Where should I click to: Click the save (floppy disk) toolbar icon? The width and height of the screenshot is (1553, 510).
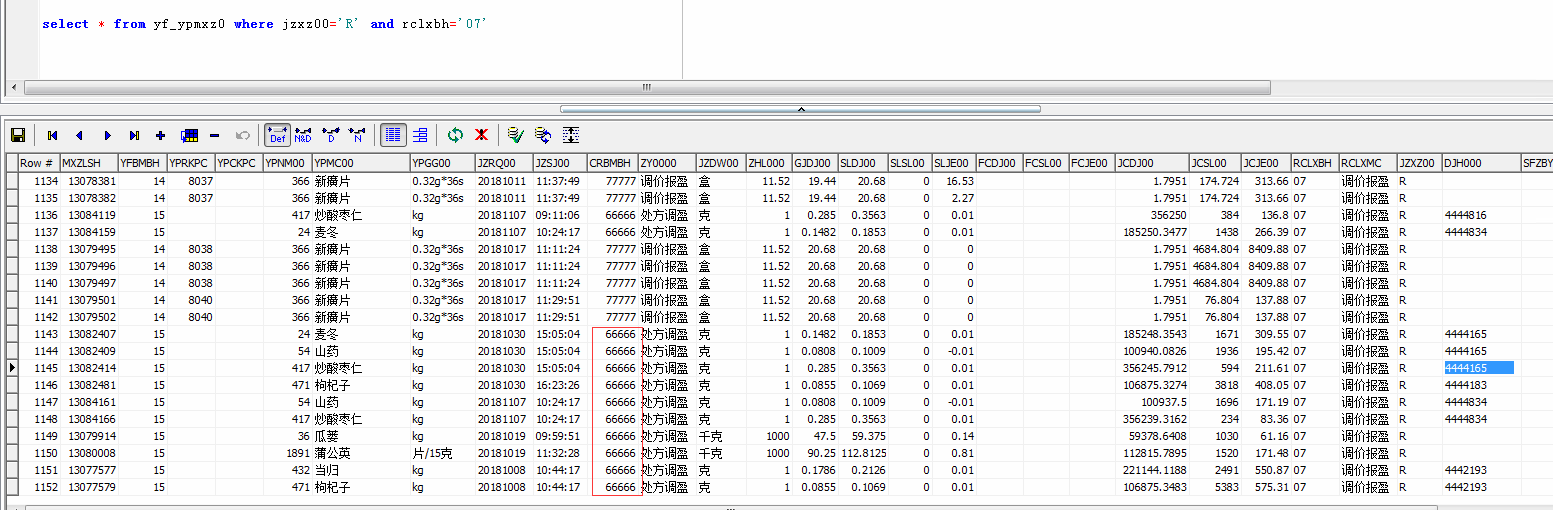(18, 135)
